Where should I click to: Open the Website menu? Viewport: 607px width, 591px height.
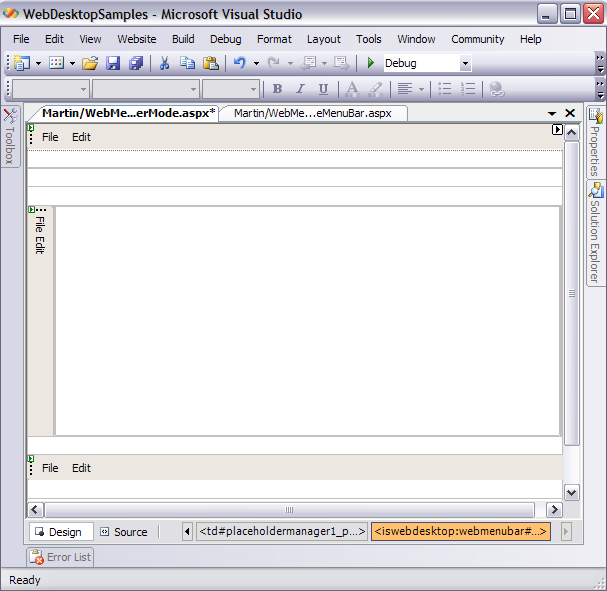(137, 39)
